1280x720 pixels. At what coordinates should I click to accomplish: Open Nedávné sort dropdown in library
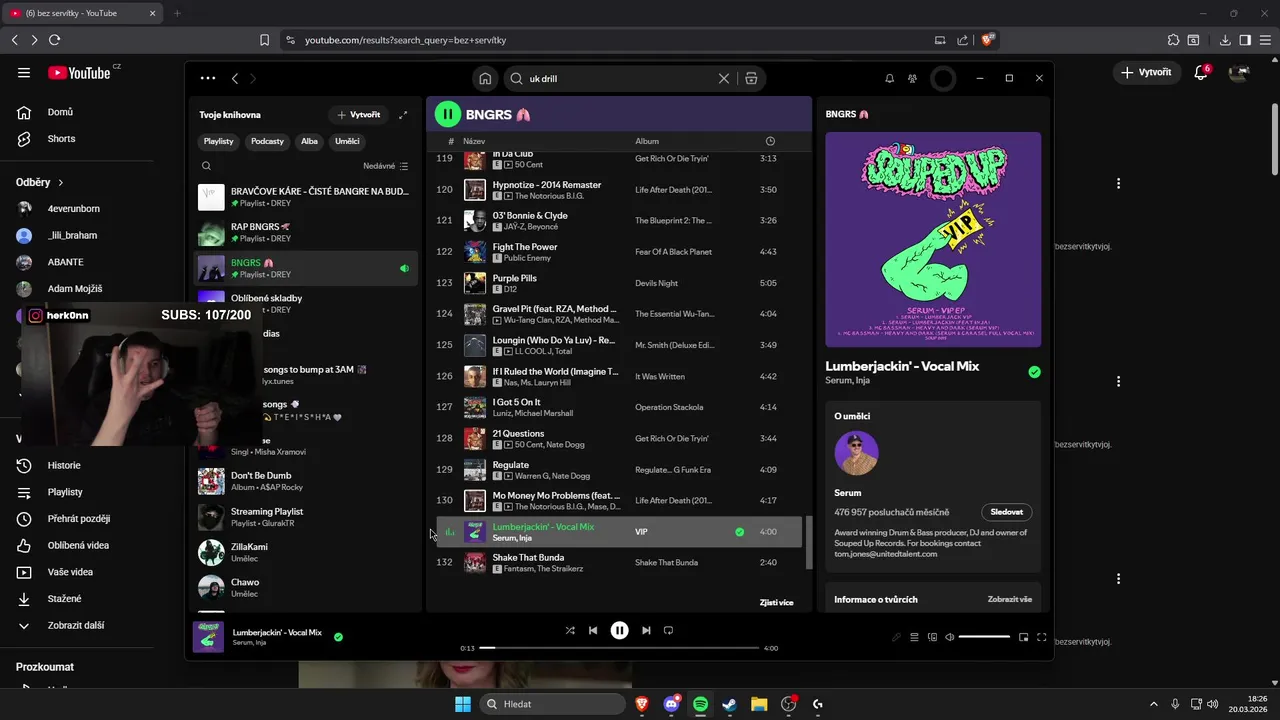(x=385, y=166)
